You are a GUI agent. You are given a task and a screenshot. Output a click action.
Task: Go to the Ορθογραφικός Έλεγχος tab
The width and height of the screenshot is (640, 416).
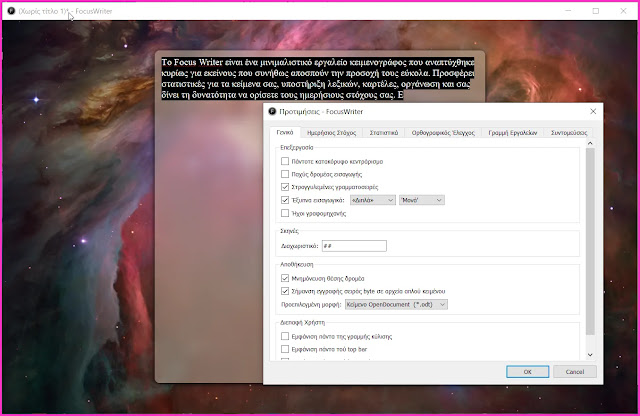[443, 133]
